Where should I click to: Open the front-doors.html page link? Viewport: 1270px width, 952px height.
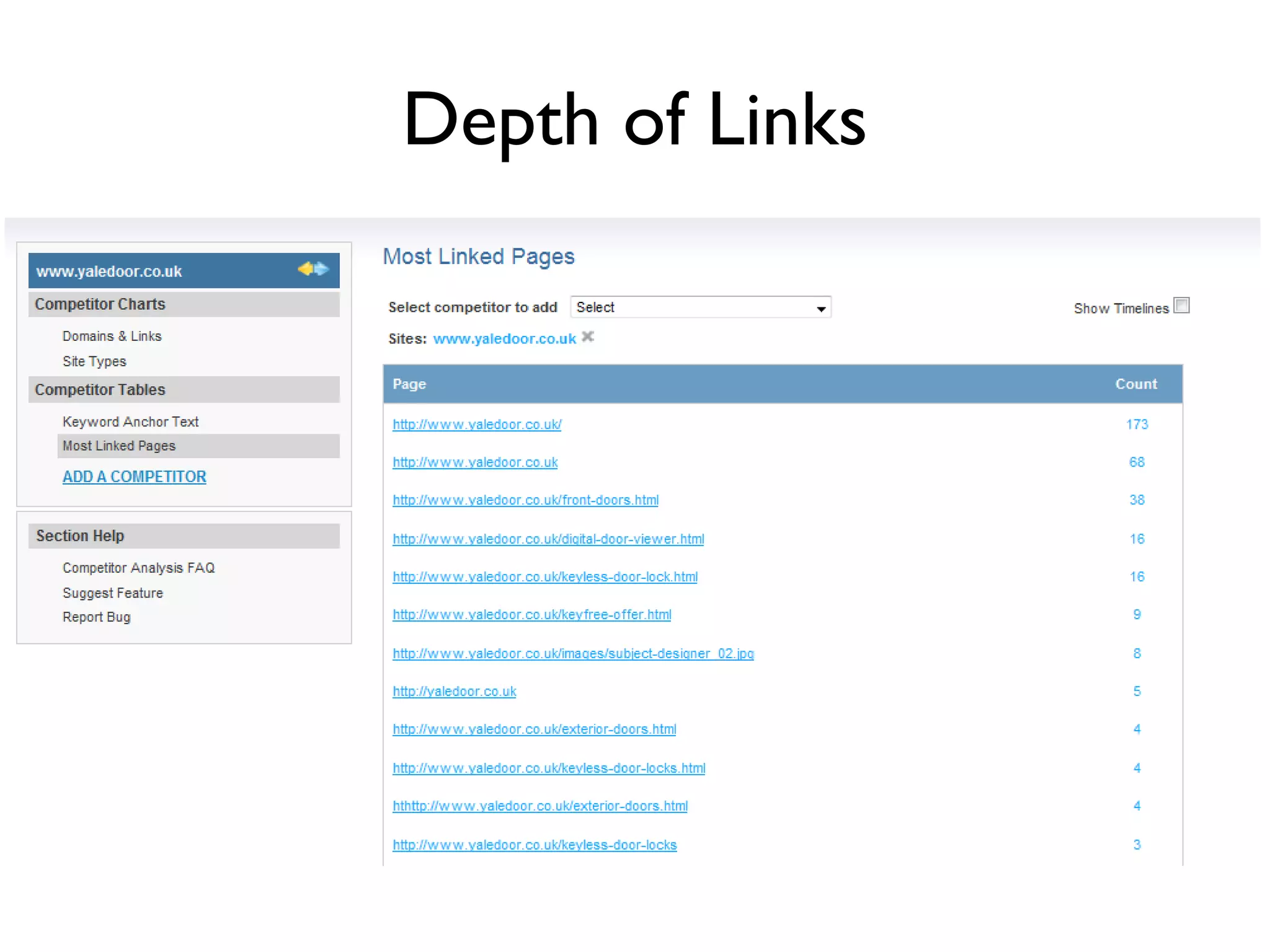pyautogui.click(x=525, y=500)
